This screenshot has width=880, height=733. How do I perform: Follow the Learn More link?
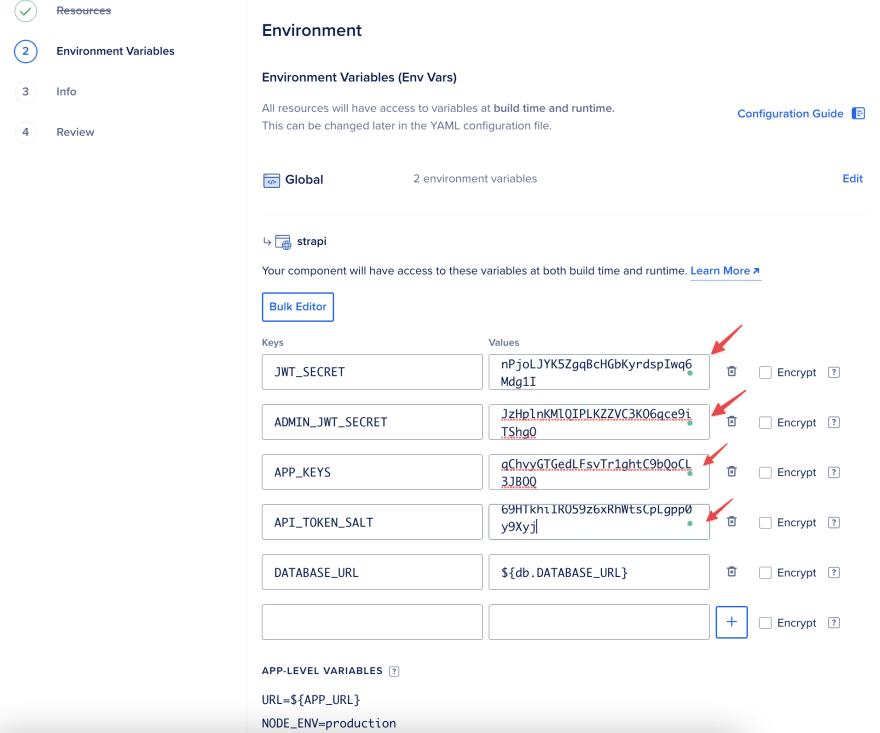click(725, 271)
